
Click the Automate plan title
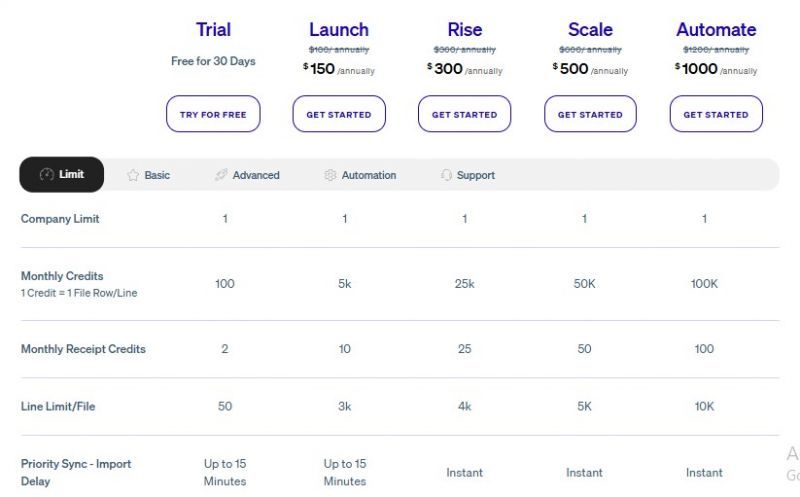tap(716, 30)
